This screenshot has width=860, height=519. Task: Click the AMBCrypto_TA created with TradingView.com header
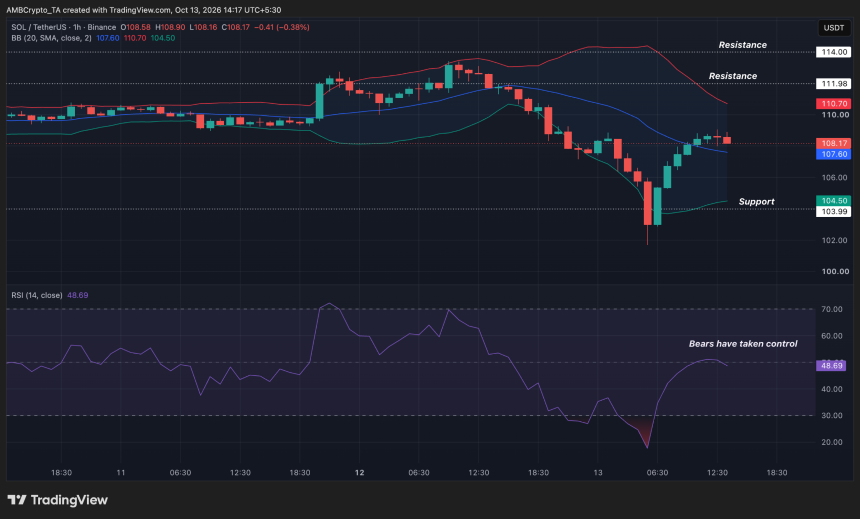point(144,10)
